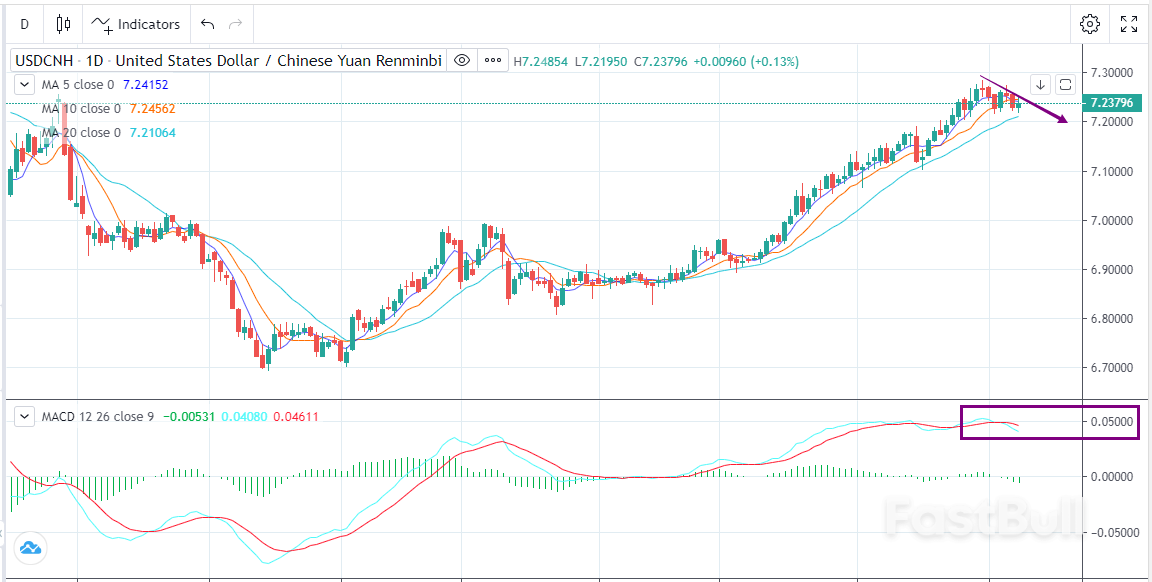The image size is (1152, 582).
Task: Open the three-dot more options menu
Action: tap(492, 60)
